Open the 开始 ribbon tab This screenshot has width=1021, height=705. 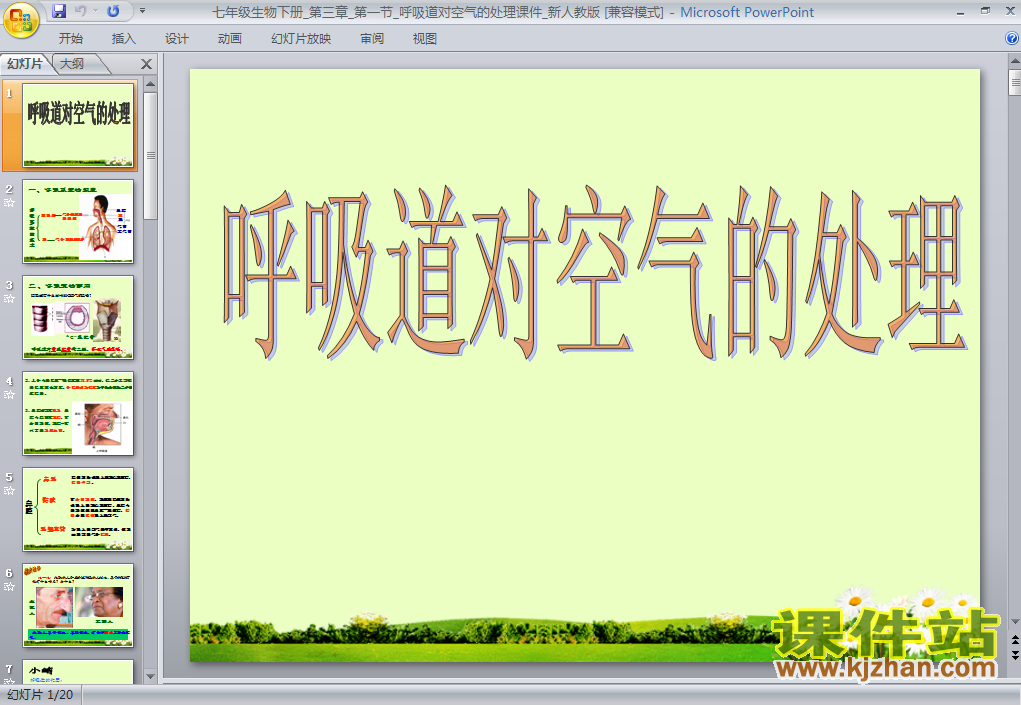click(x=70, y=39)
